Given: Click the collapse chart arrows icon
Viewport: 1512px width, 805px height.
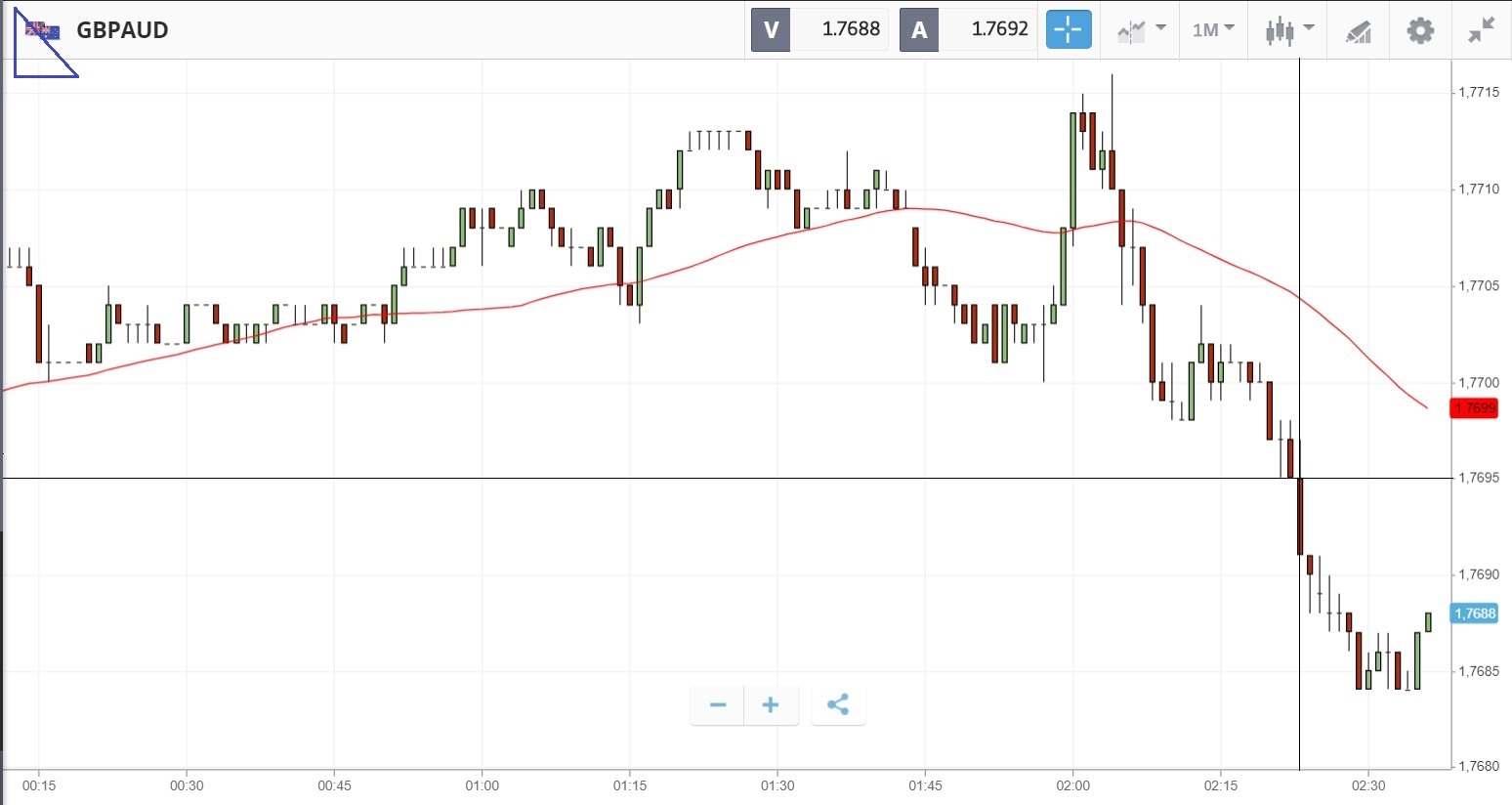Looking at the screenshot, I should pos(1482,30).
